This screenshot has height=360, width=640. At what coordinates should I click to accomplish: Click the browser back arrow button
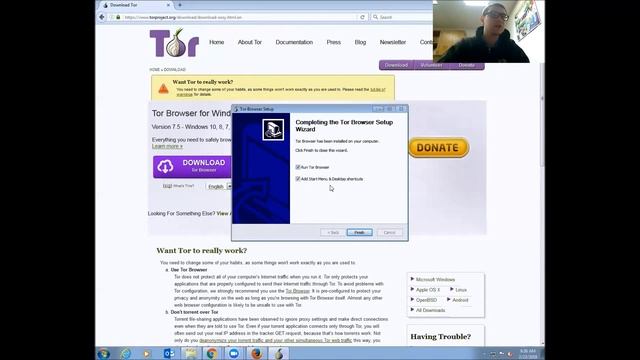click(102, 17)
